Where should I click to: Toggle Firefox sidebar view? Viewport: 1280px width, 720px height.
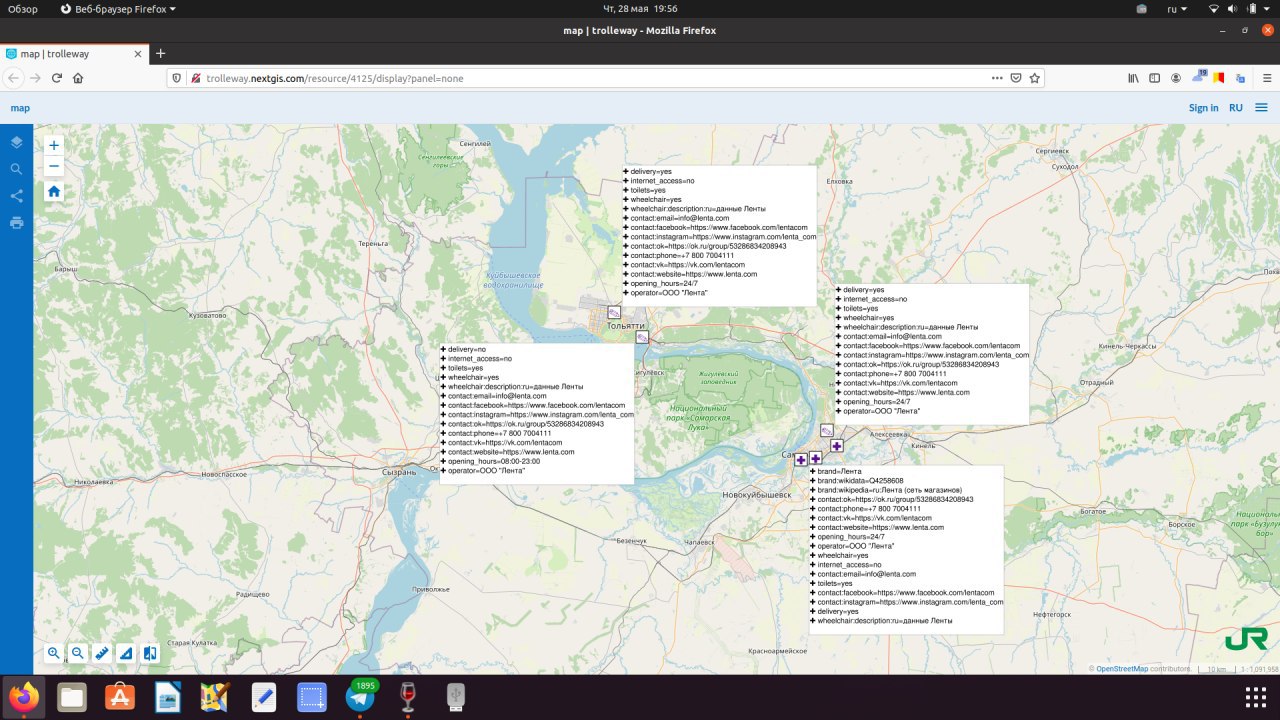(1155, 78)
